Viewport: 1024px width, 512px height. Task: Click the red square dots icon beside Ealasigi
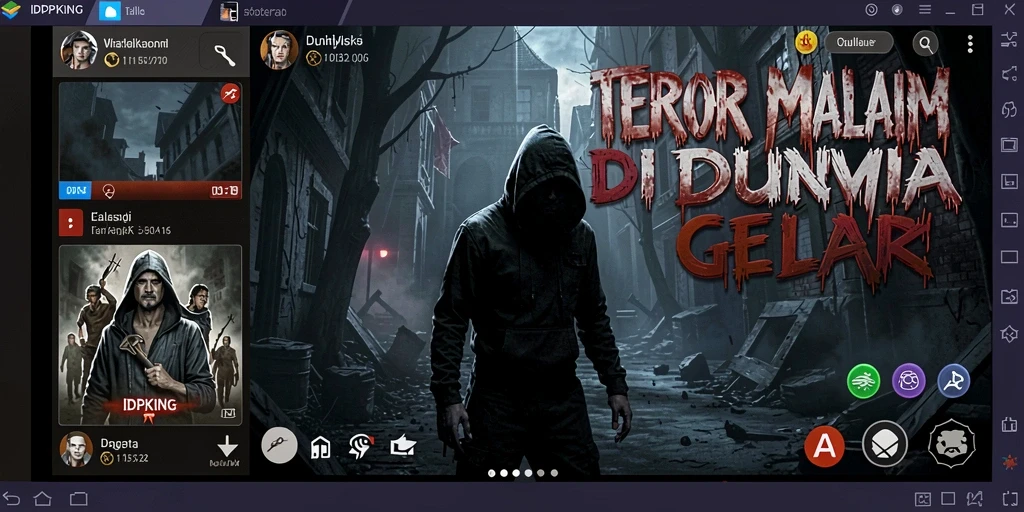tap(71, 223)
